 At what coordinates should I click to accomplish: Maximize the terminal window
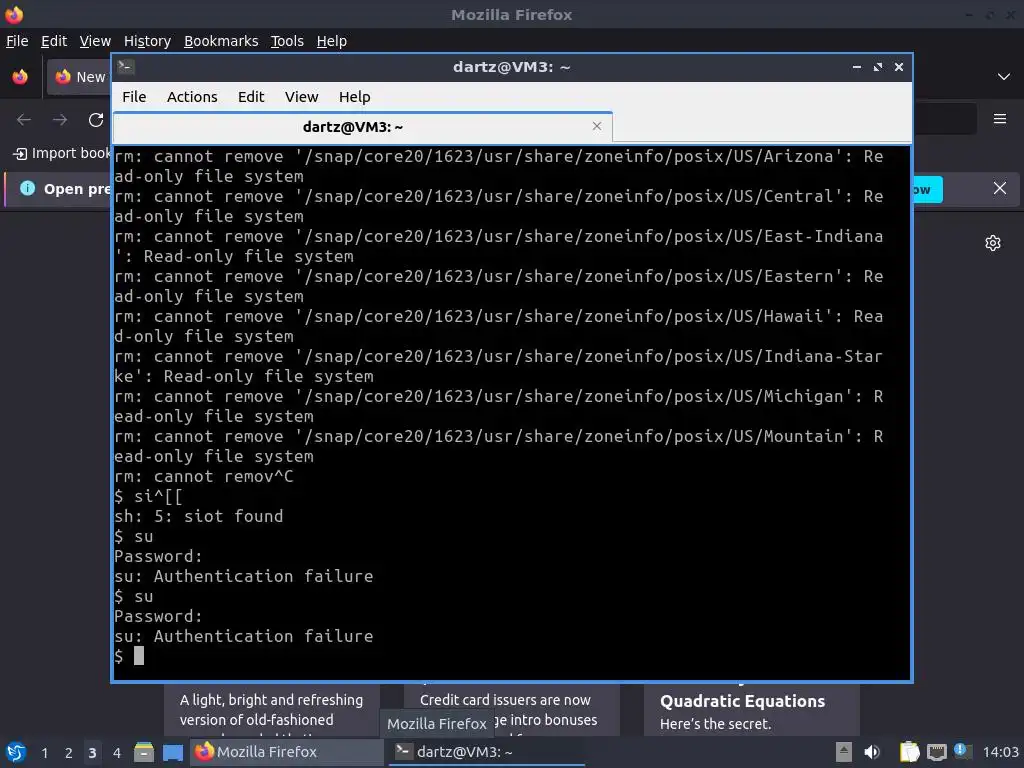click(878, 67)
